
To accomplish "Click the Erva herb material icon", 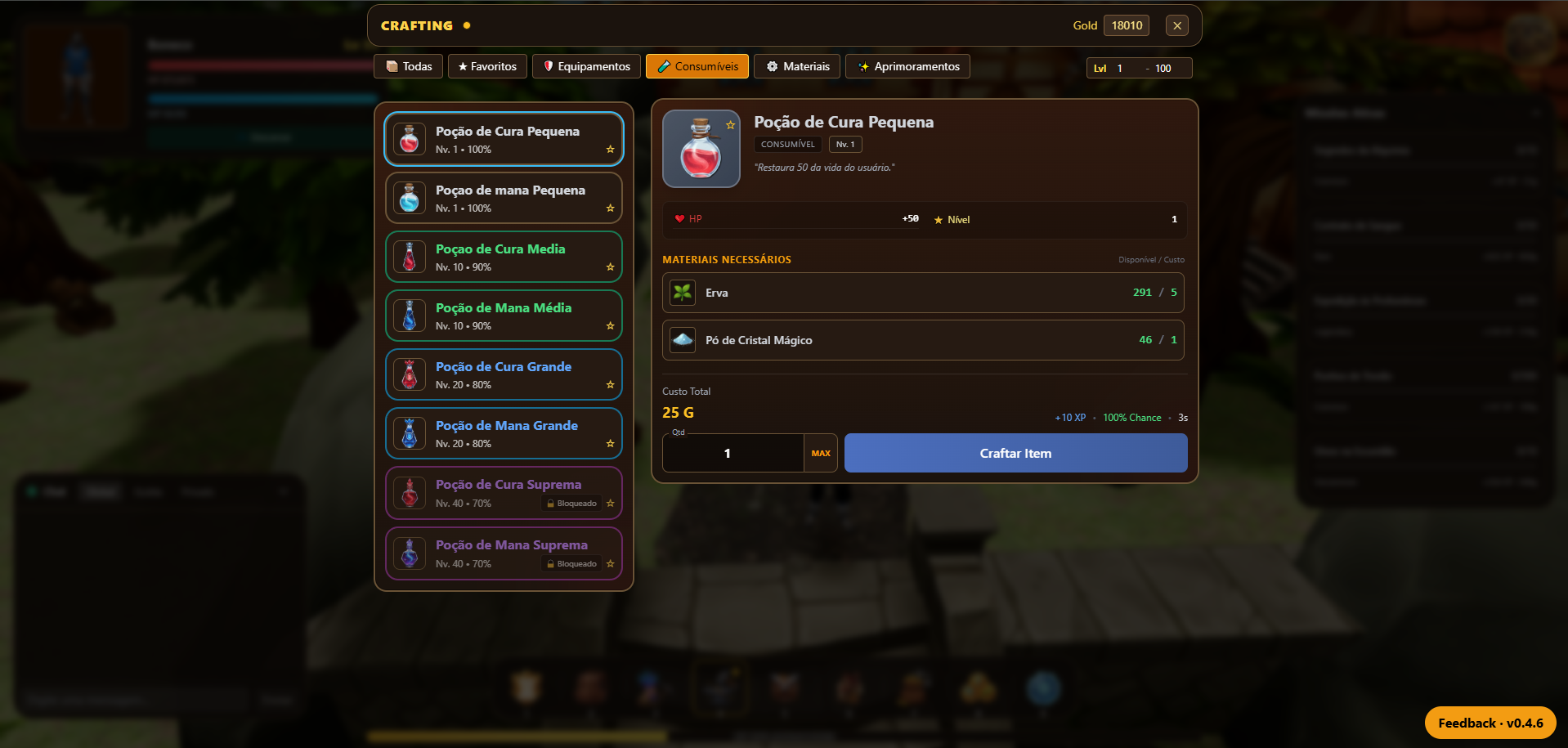I will click(x=683, y=293).
